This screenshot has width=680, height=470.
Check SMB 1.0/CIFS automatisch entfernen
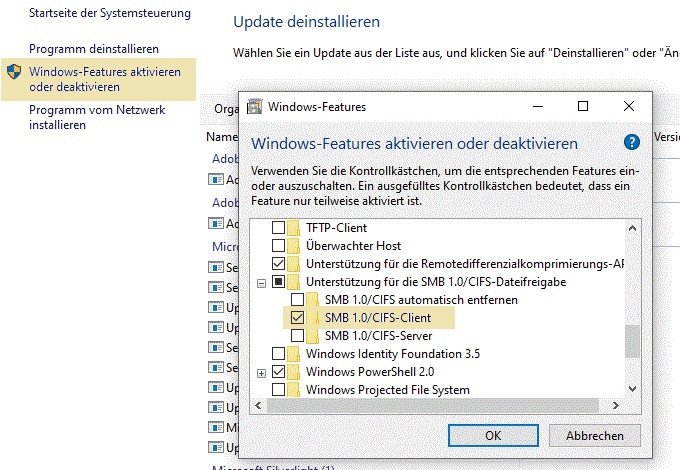[x=297, y=300]
